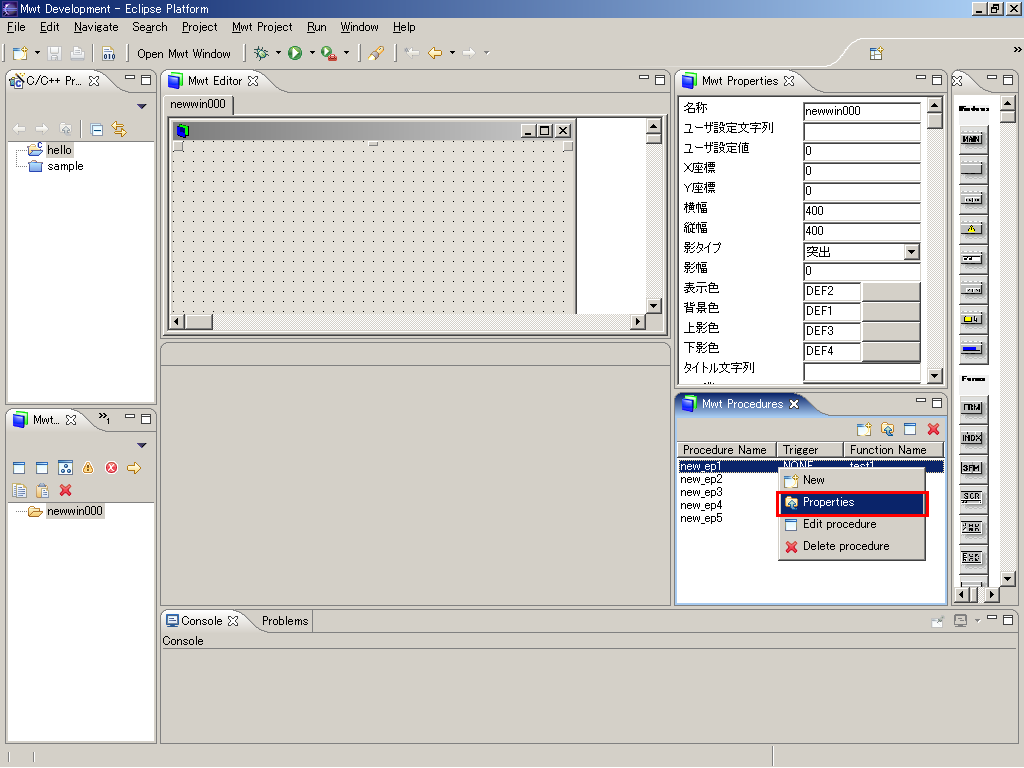Click the Open Perspective icon

[x=876, y=54]
